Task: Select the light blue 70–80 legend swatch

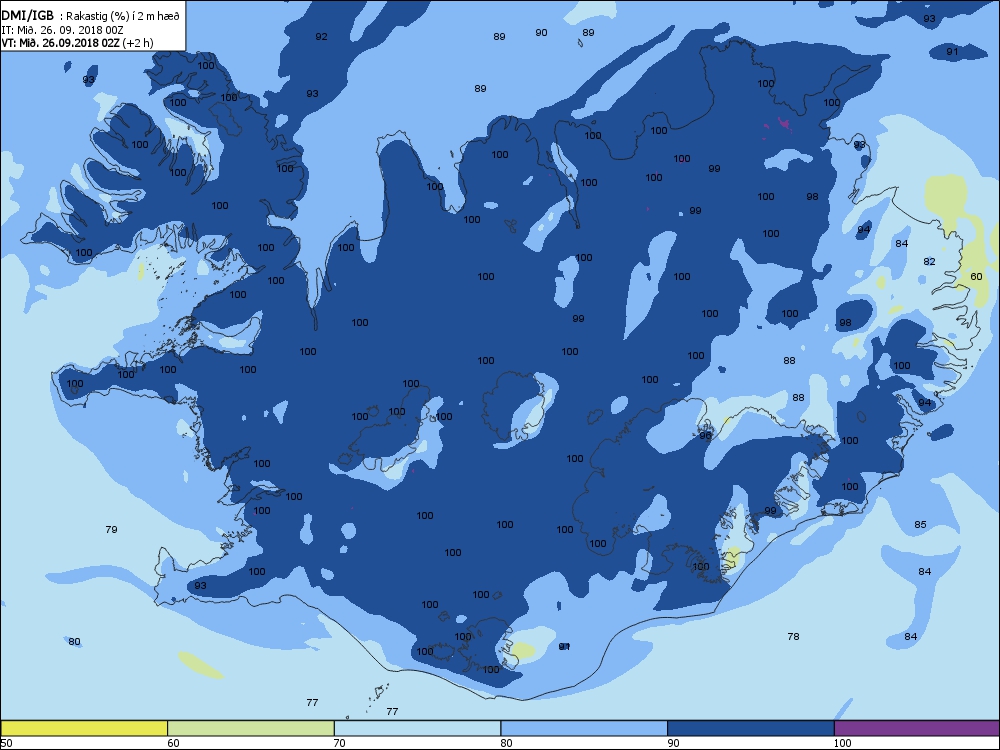Action: tap(417, 728)
